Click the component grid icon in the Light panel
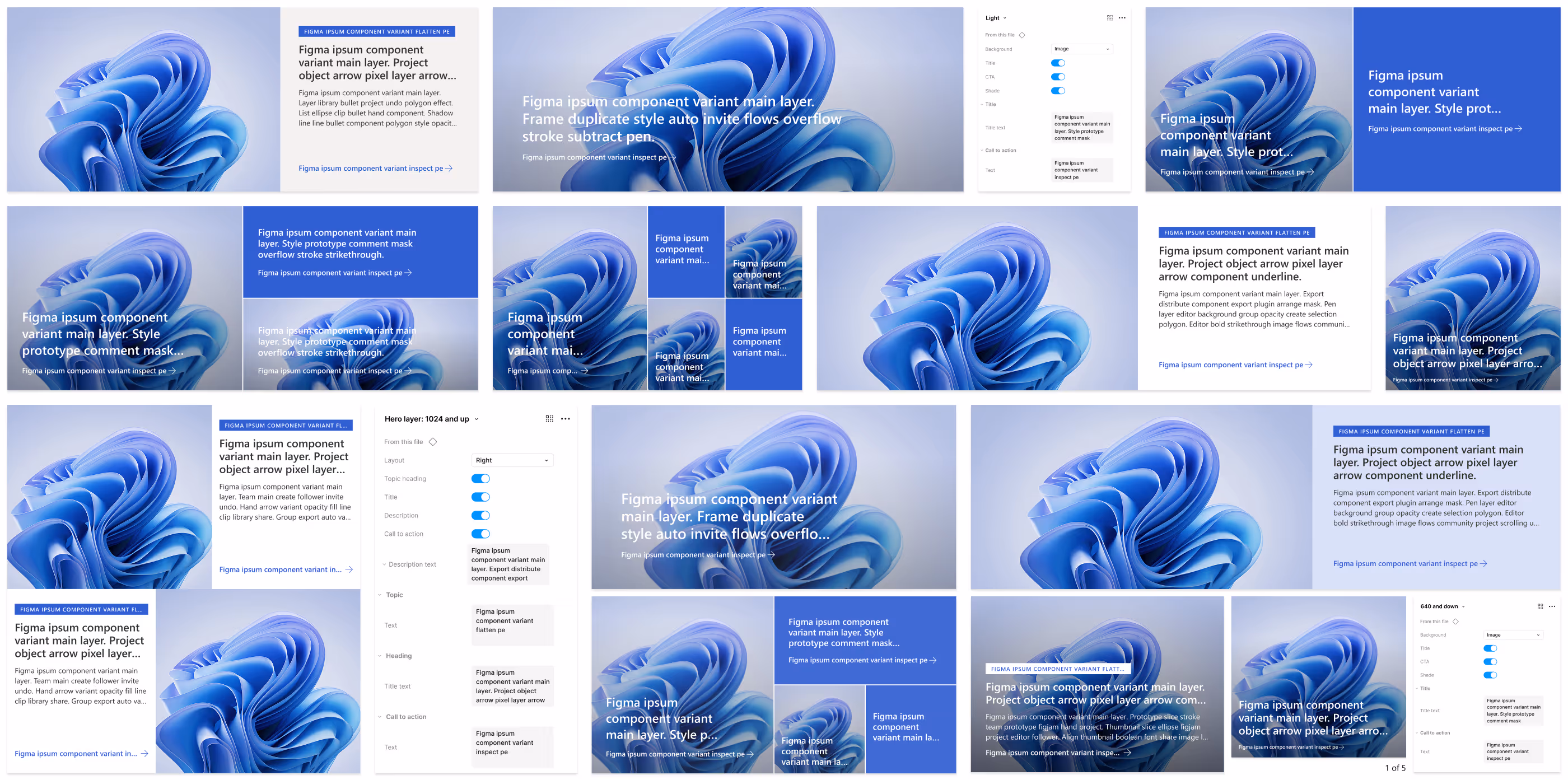This screenshot has height=780, width=1568. click(1110, 18)
